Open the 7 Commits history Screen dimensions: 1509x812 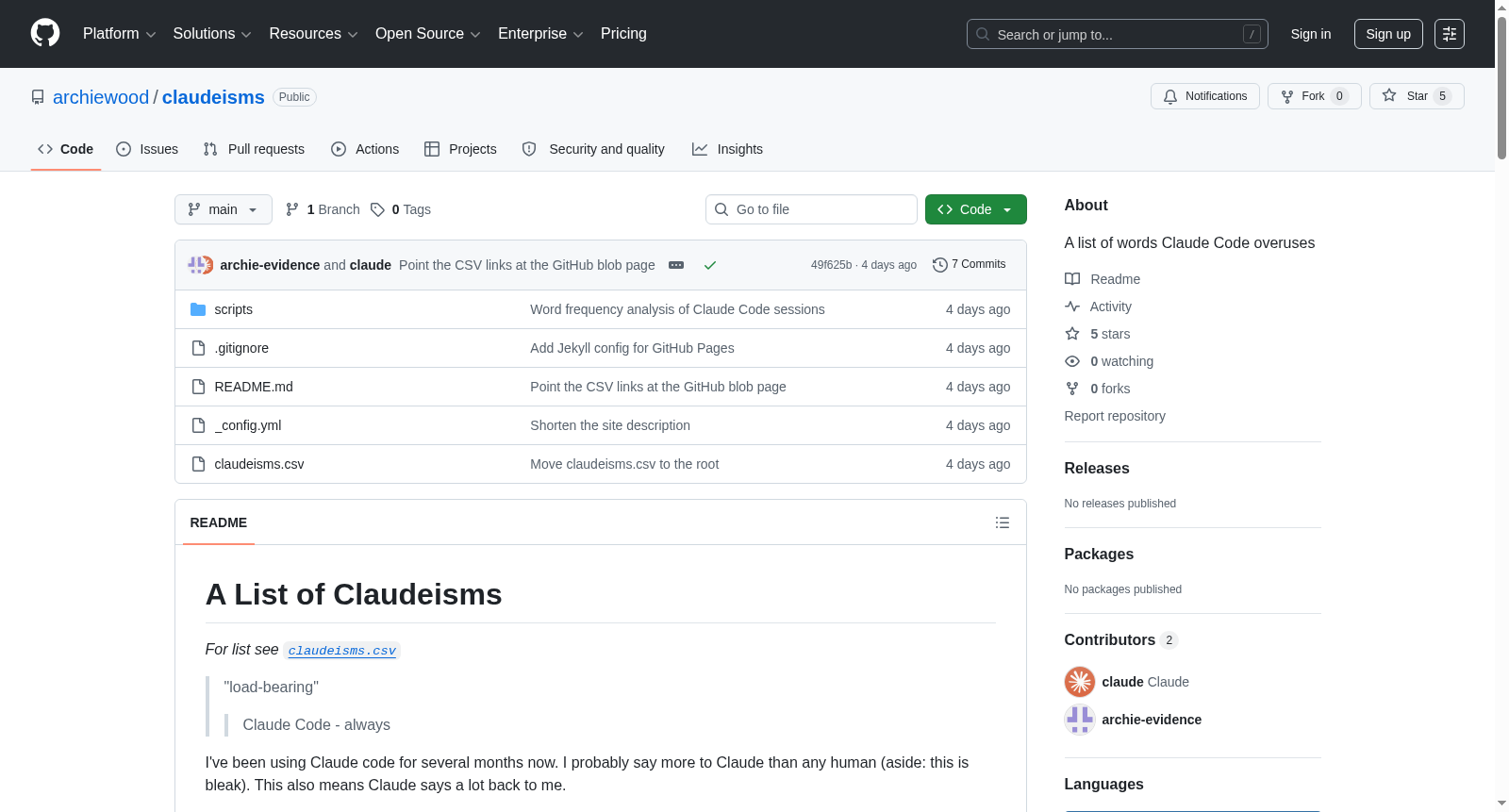point(969,265)
